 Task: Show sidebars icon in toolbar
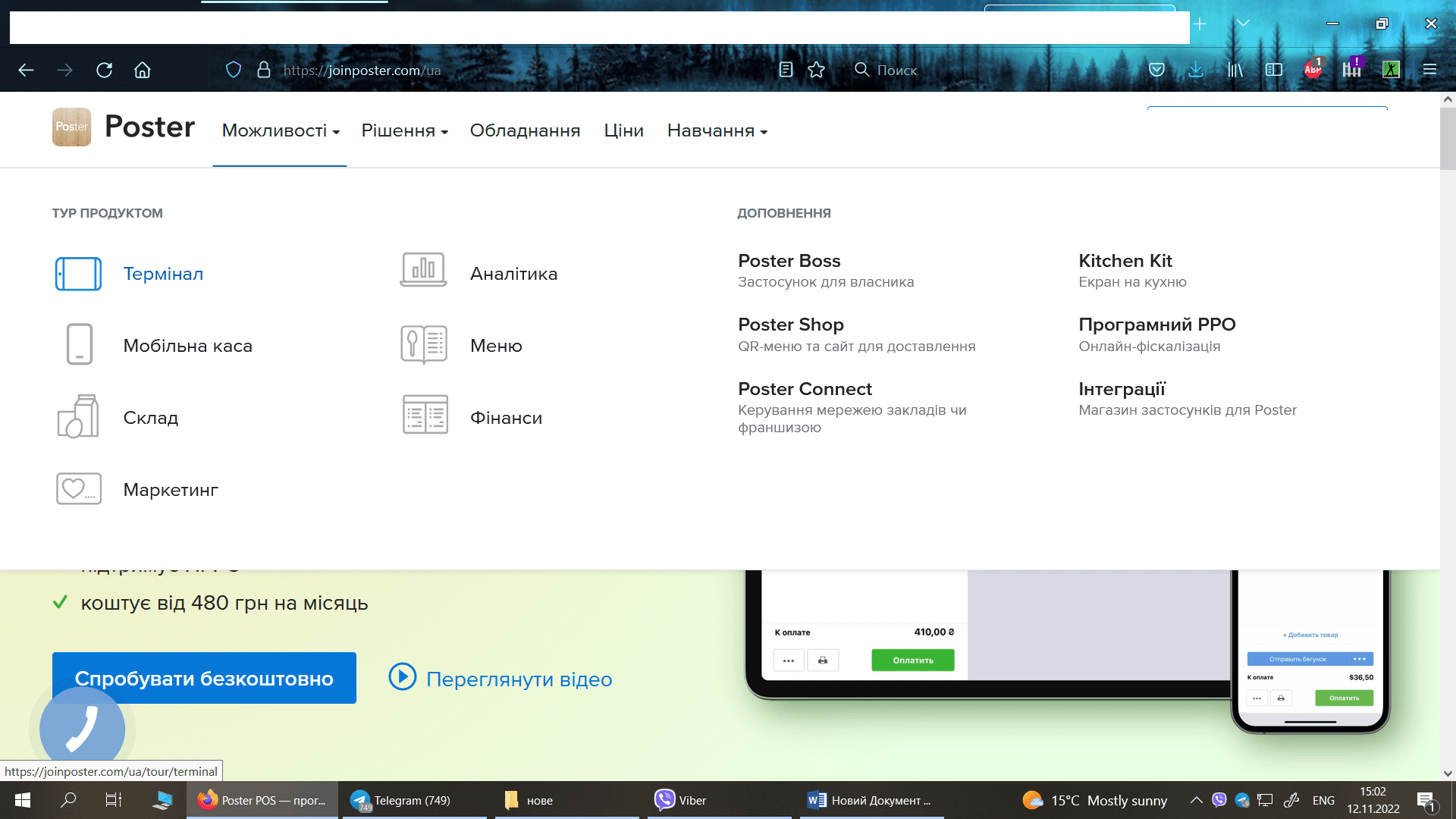tap(1274, 70)
